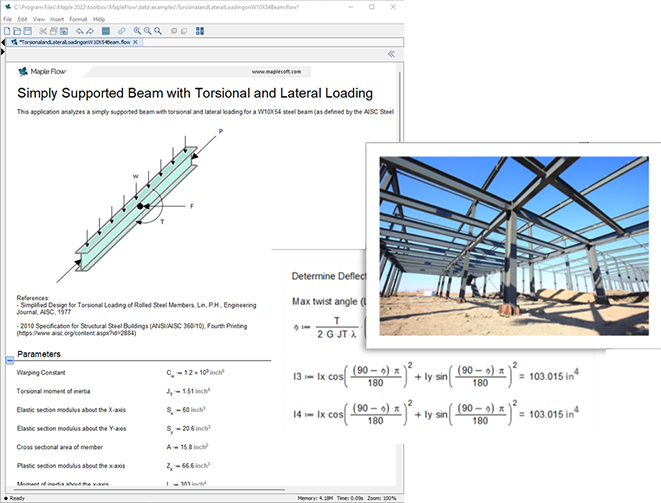Click the Cut scissors icon
The image size is (661, 503).
click(x=43, y=31)
